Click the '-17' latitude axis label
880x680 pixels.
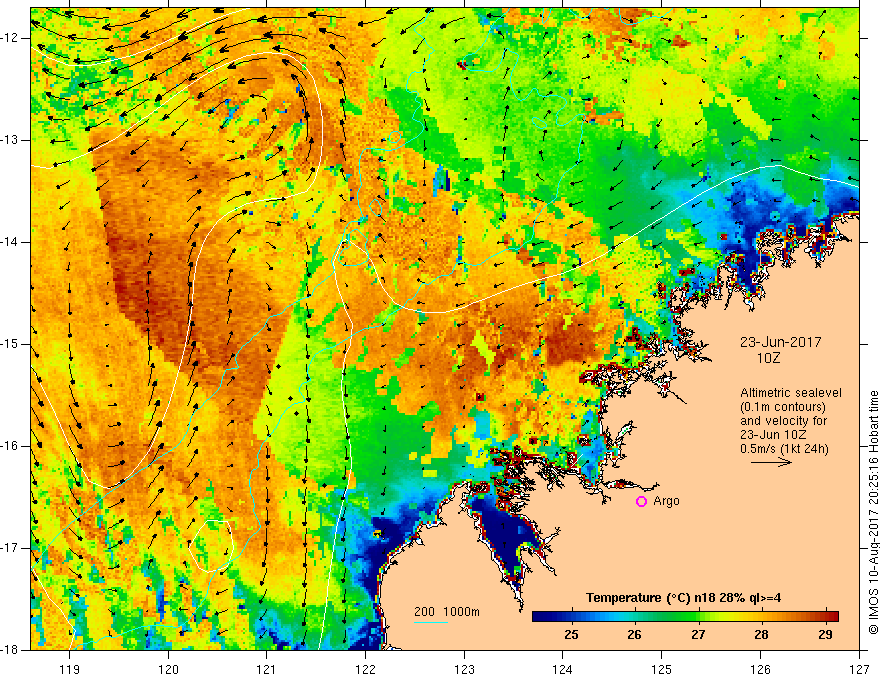[x=11, y=548]
